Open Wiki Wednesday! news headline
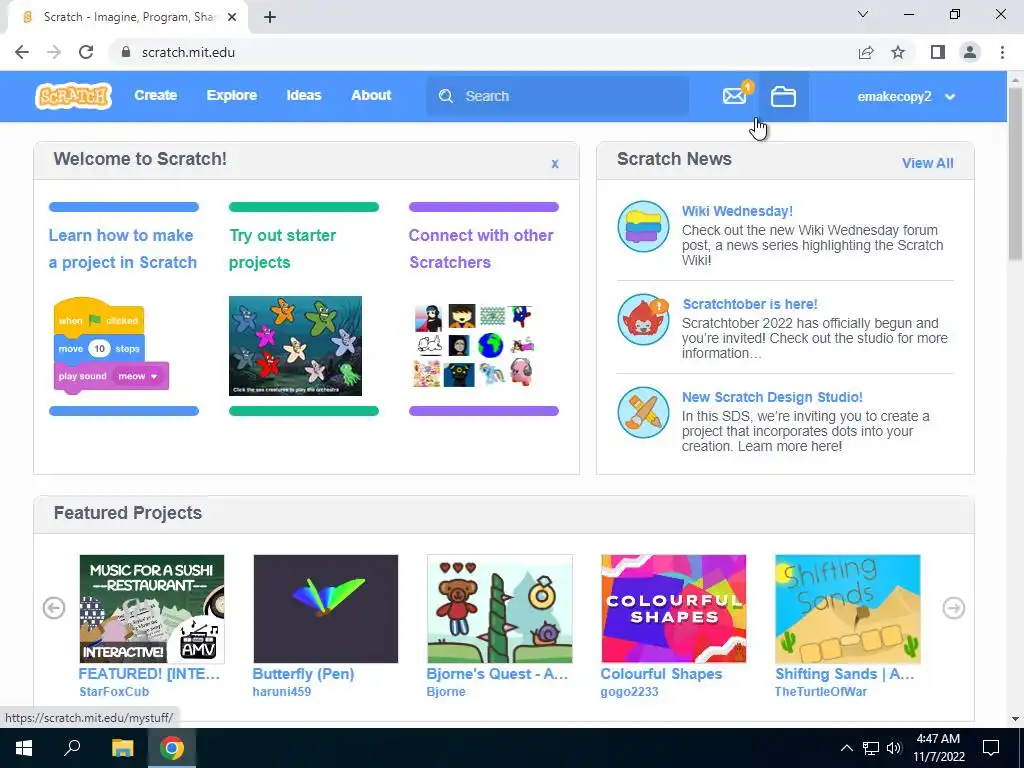The width and height of the screenshot is (1024, 768). (737, 211)
